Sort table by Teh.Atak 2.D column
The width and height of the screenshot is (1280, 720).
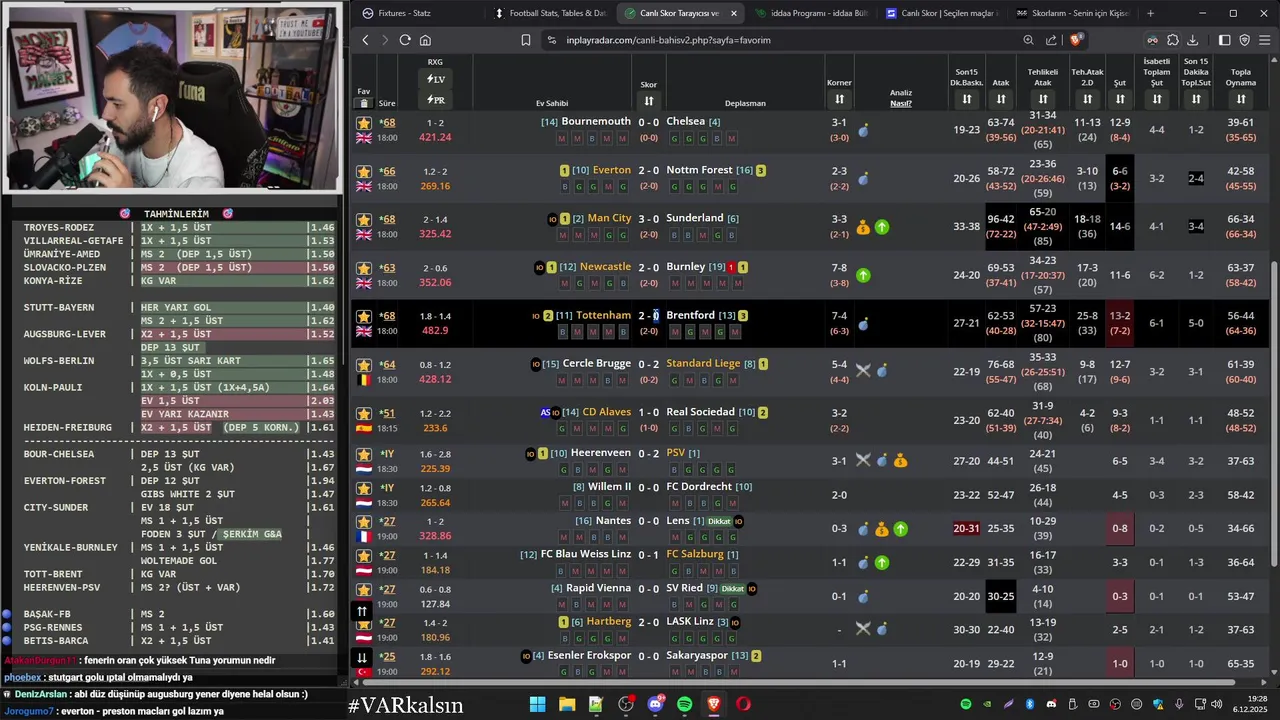coord(1087,99)
